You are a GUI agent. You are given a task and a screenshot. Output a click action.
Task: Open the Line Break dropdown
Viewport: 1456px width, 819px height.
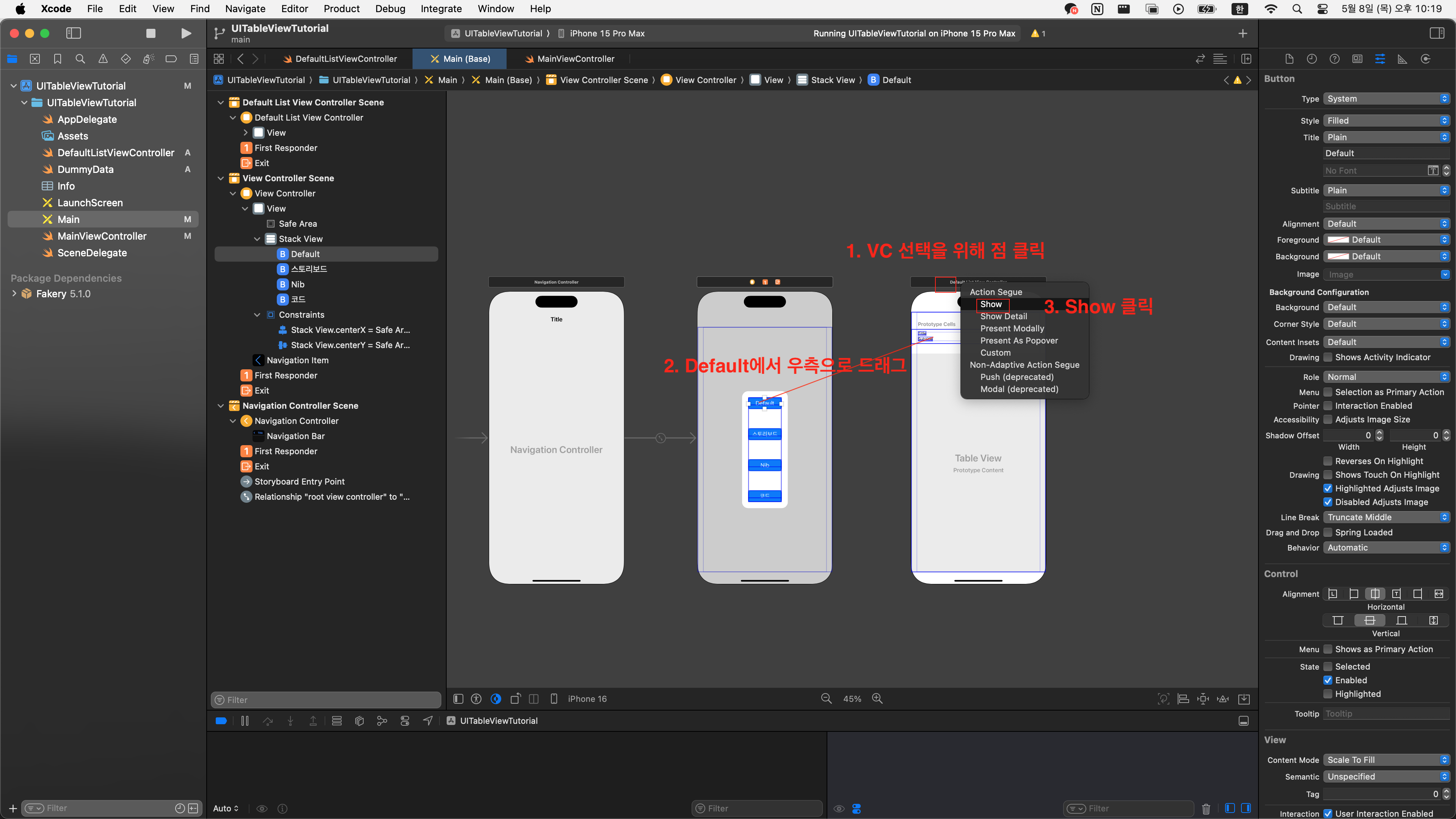click(x=1387, y=517)
